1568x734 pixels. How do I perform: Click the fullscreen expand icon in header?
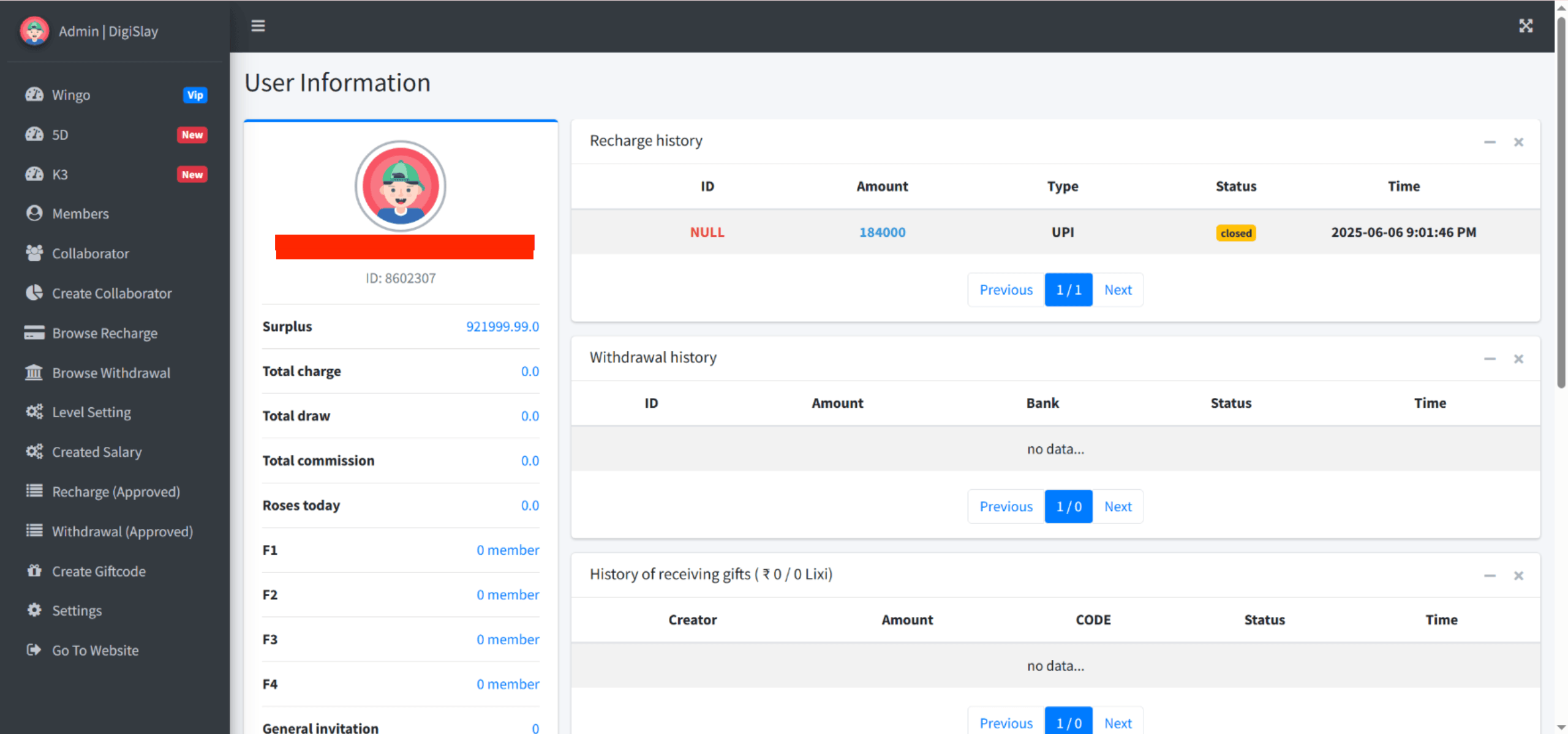coord(1525,26)
